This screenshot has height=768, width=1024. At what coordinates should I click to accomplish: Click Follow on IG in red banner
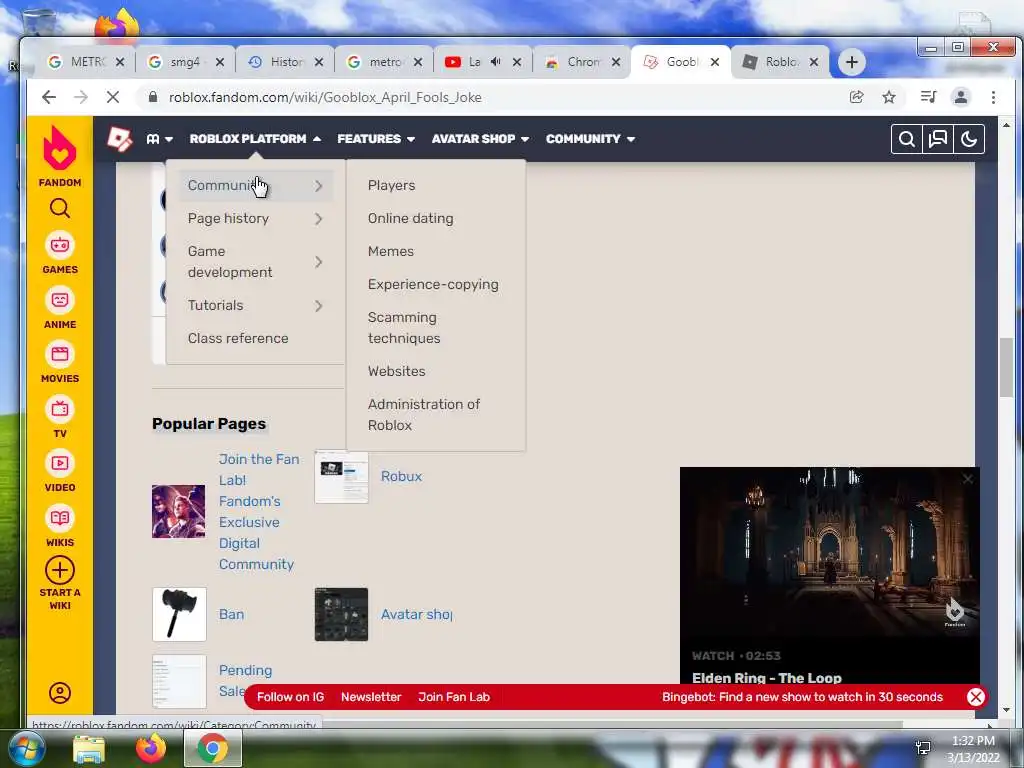point(290,697)
